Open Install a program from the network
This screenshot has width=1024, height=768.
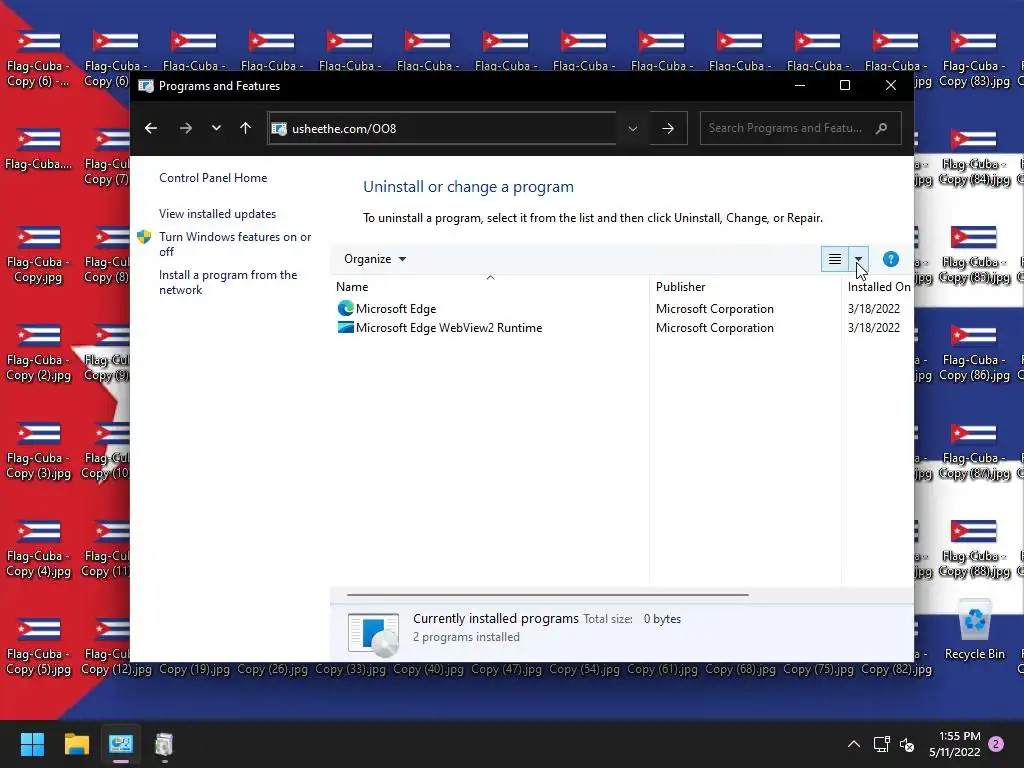[x=228, y=282]
